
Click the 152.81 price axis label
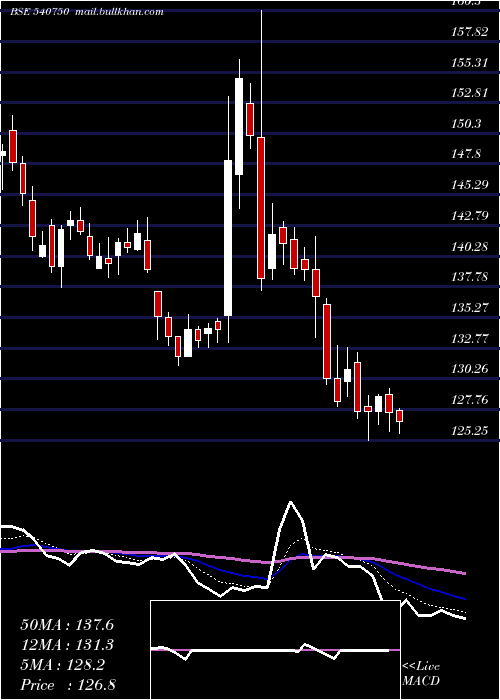(x=469, y=93)
